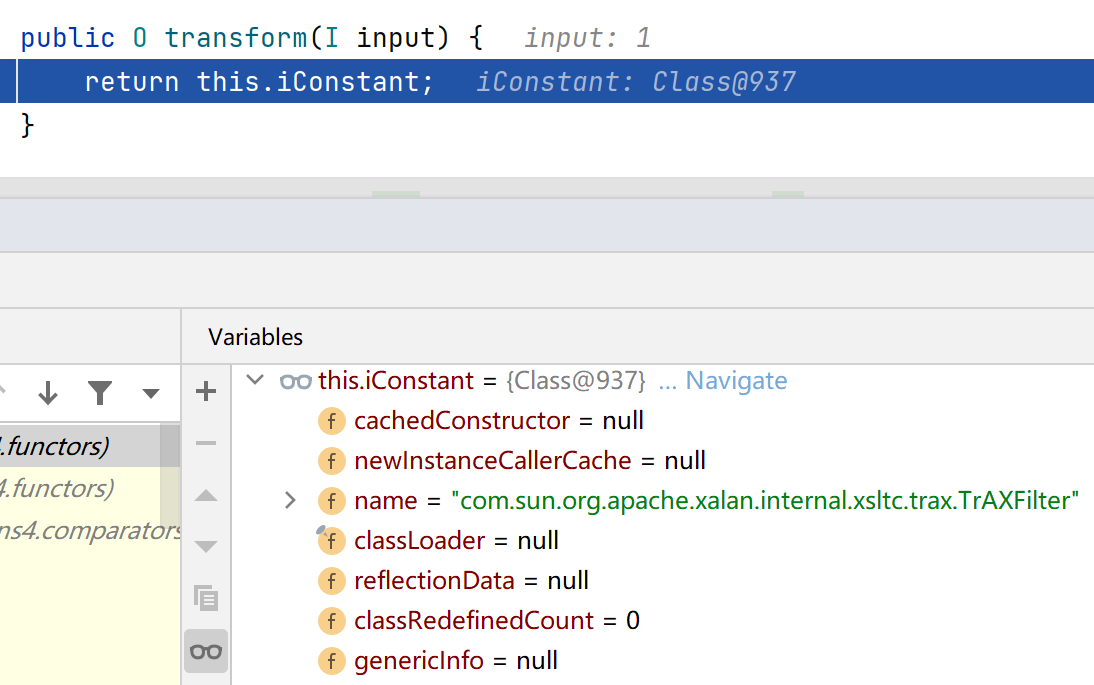Collapse the this.iConstant watch node

tap(256, 381)
